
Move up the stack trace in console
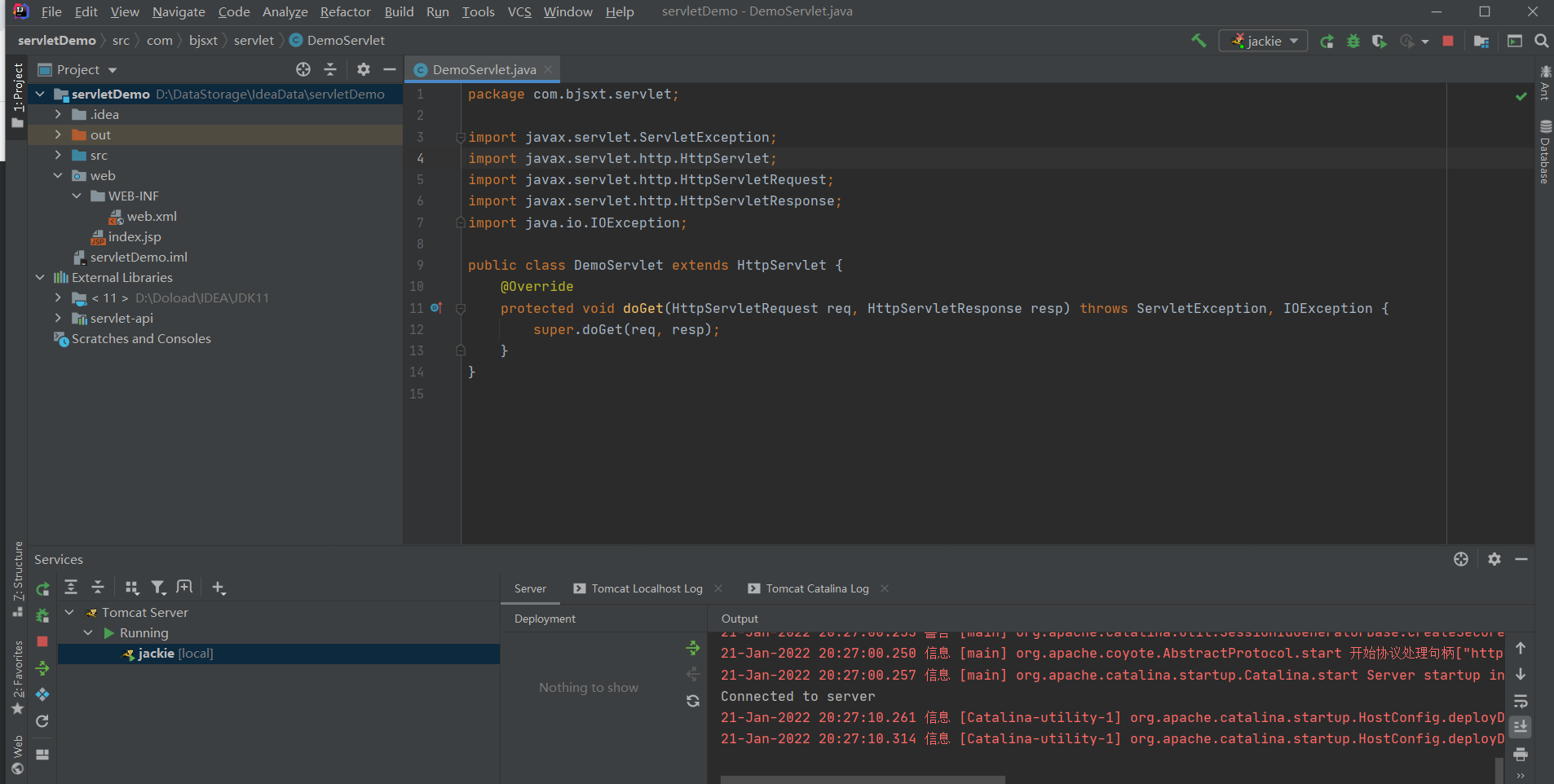click(x=1521, y=648)
